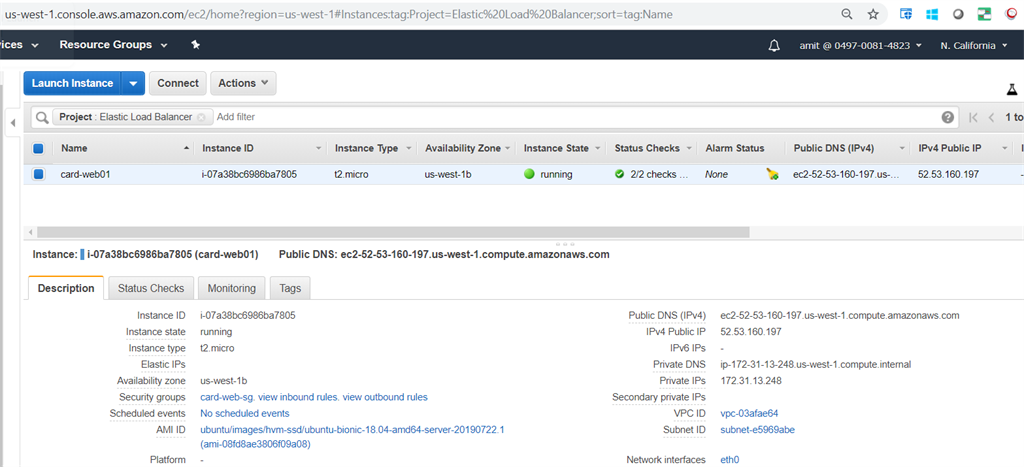Click the IPv4 Public IP column header

[x=950, y=148]
